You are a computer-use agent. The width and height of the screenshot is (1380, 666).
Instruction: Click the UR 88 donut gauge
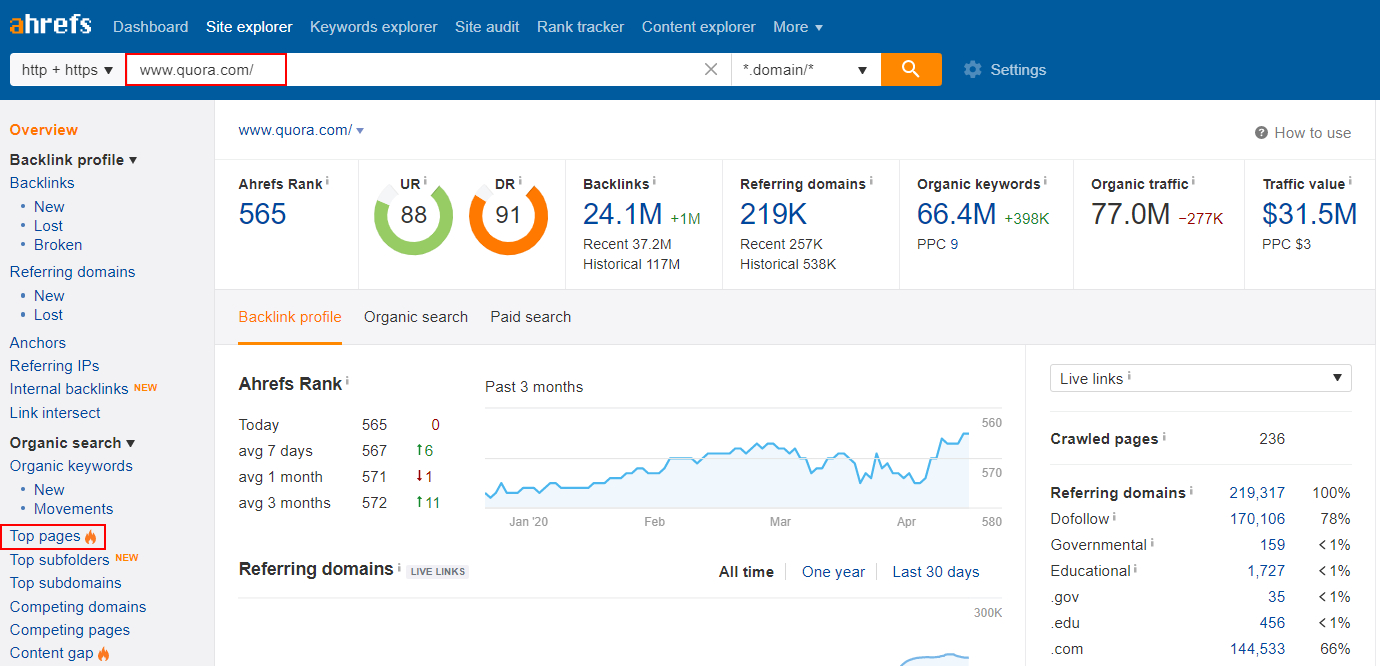[413, 215]
